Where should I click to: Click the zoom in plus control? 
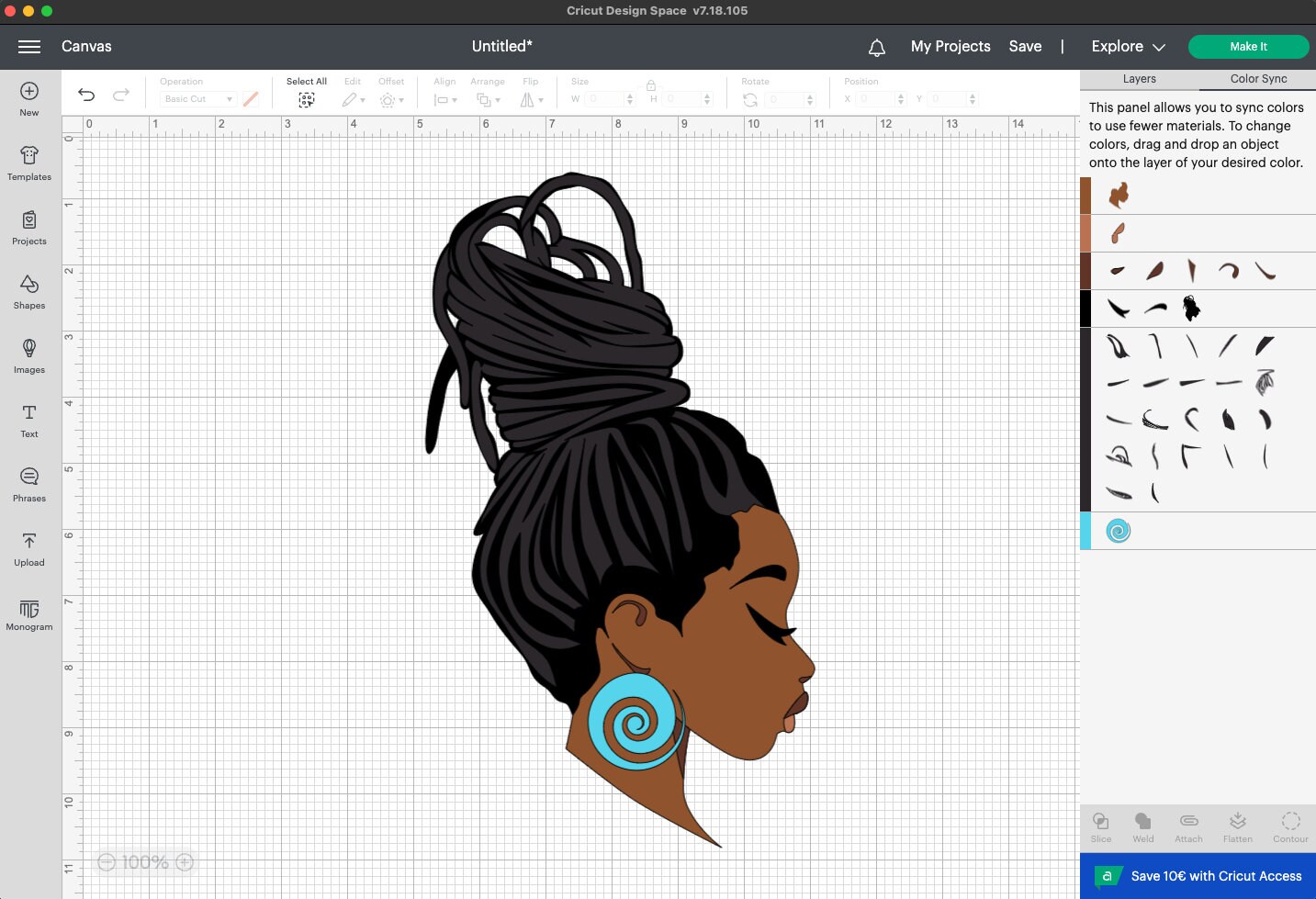[184, 861]
